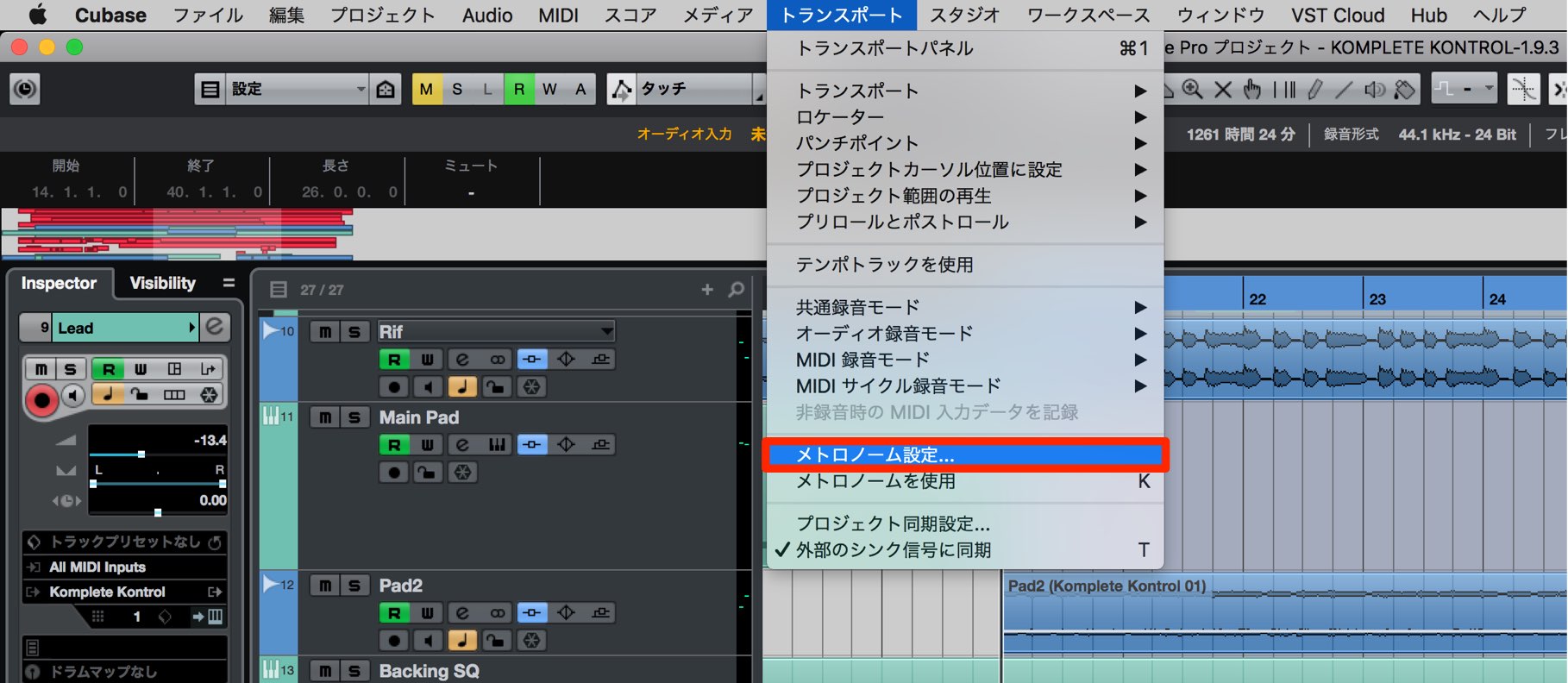Screen dimensions: 1568x683
Task: Select the Zoom tool in the toolbar
Action: coord(1193,89)
